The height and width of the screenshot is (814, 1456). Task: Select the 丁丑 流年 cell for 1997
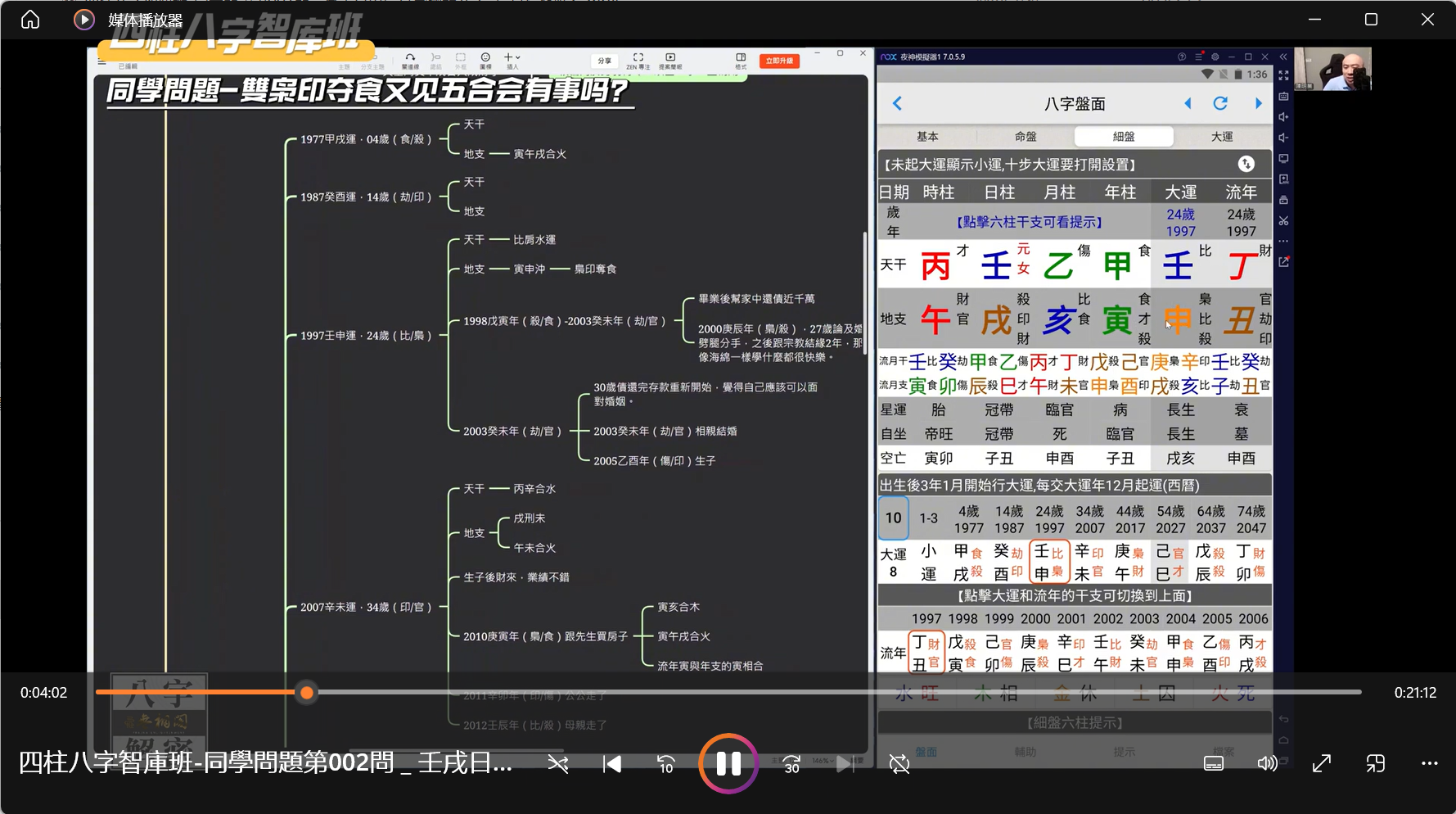(x=926, y=653)
